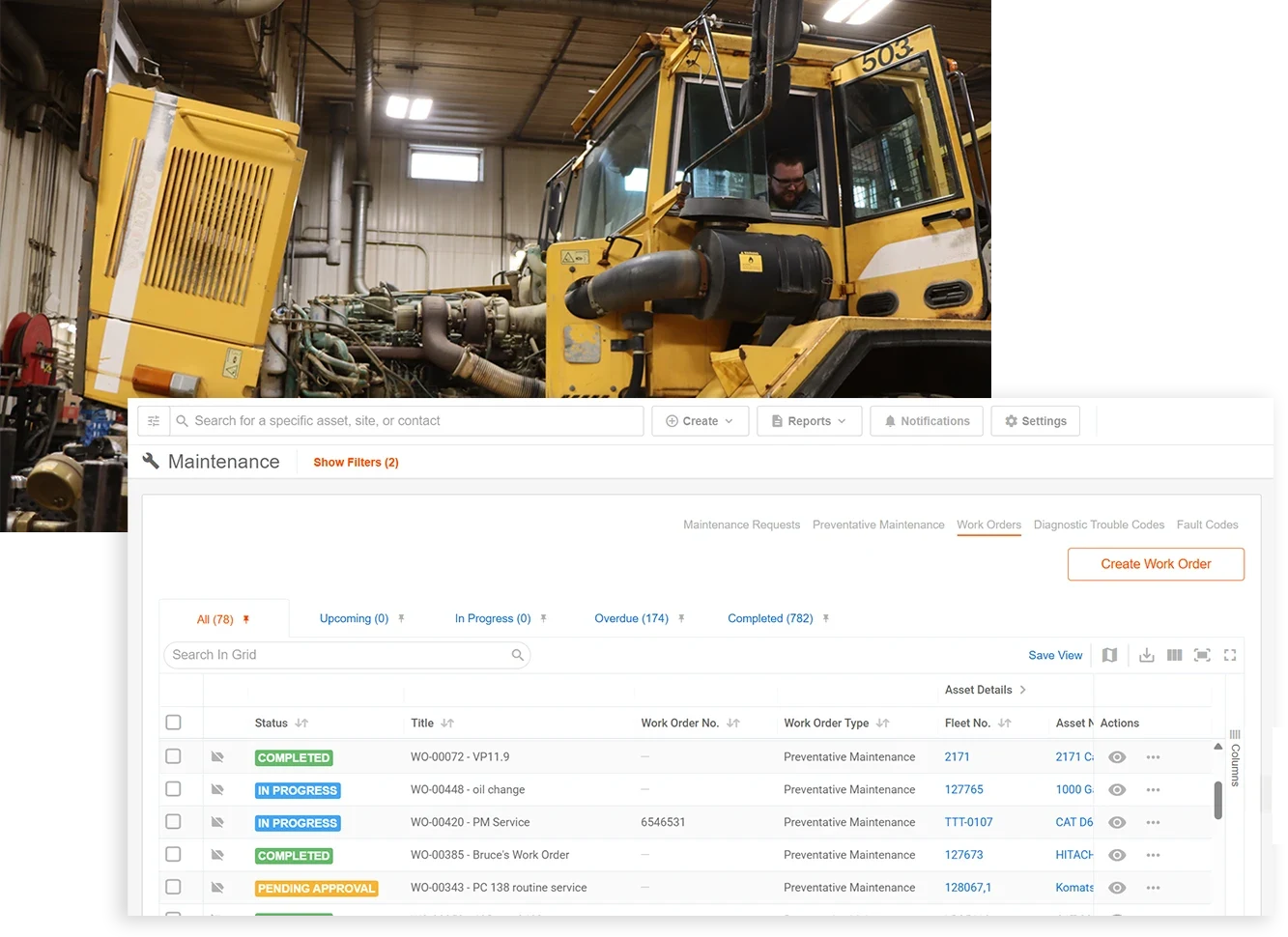Open the map view icon near Save View
The image size is (1288, 937).
click(1109, 655)
